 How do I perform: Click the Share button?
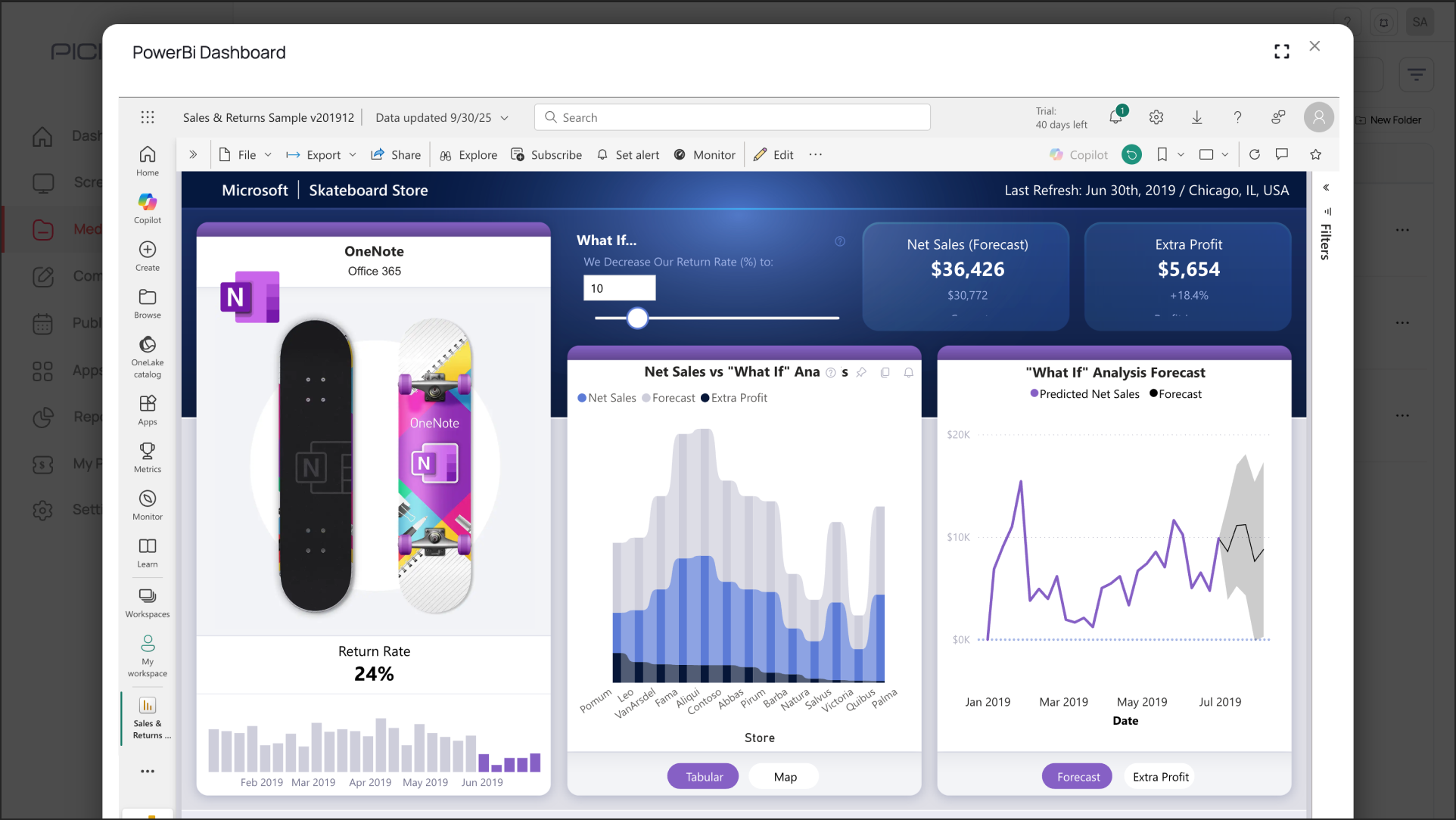point(396,154)
